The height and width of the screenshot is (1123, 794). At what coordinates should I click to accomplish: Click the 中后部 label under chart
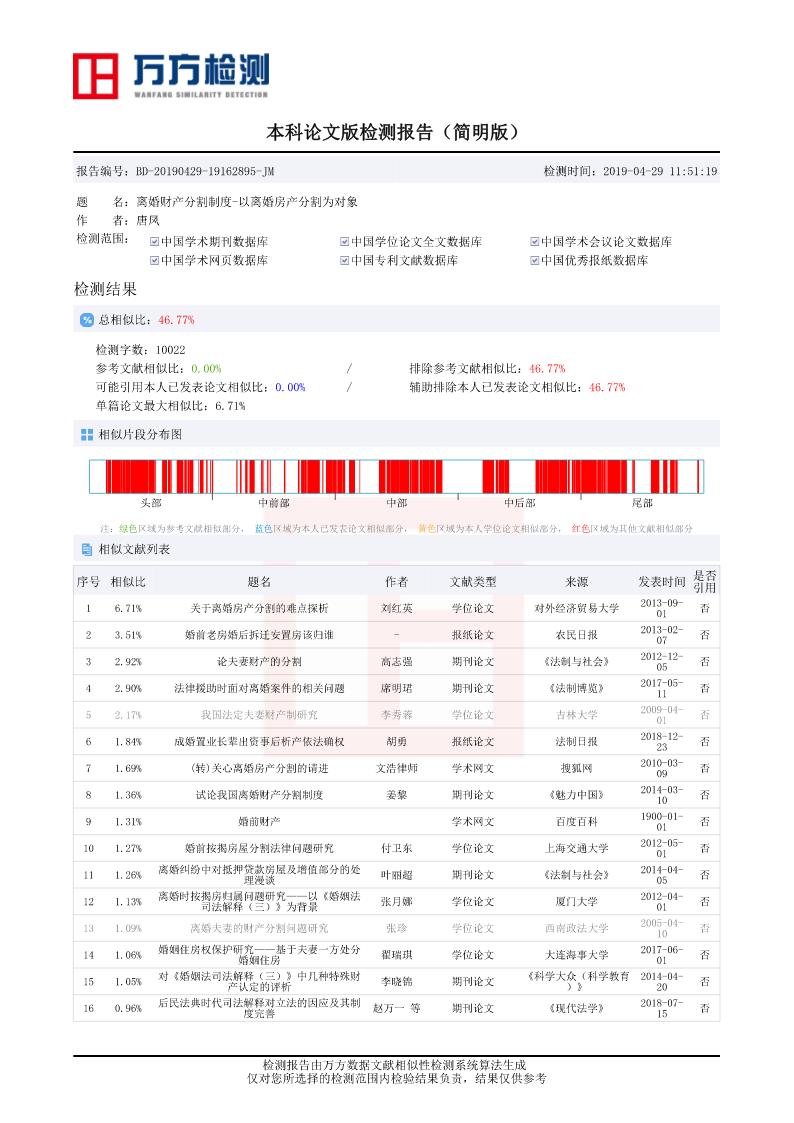click(520, 503)
